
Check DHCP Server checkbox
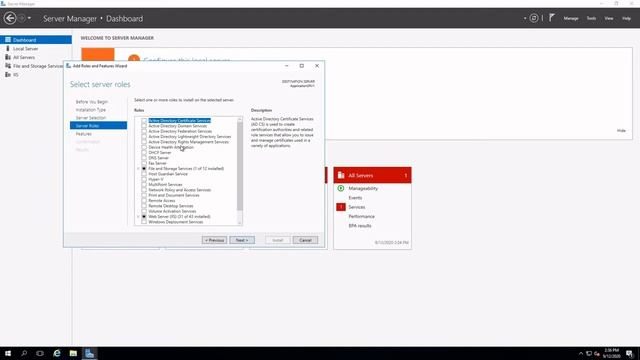tap(144, 153)
